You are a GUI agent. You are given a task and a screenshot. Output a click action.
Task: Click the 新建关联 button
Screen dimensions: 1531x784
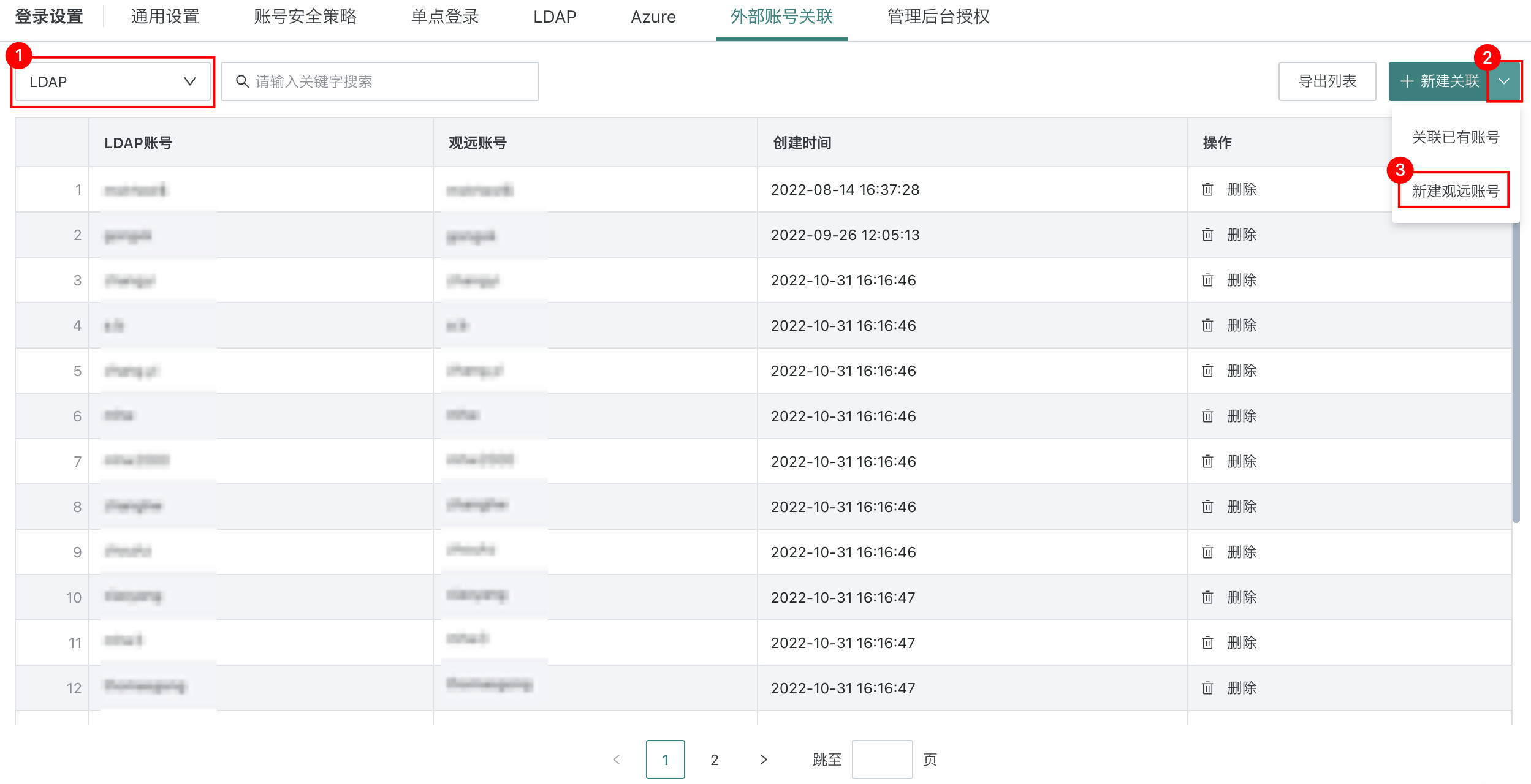pos(1438,81)
